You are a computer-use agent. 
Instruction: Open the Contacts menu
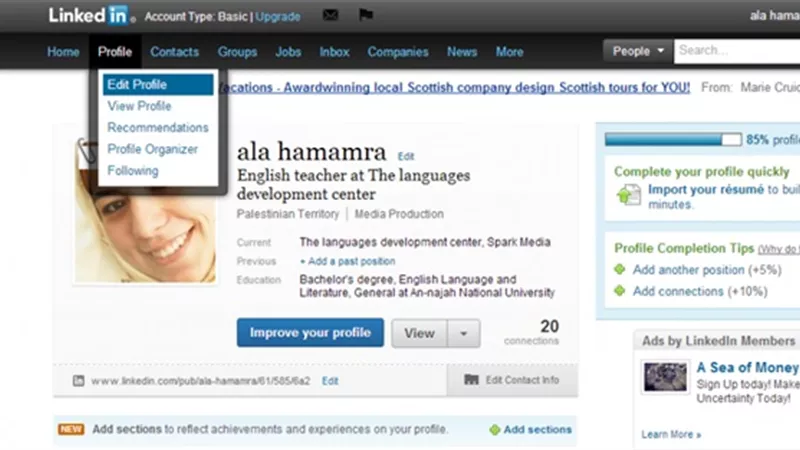coord(174,52)
